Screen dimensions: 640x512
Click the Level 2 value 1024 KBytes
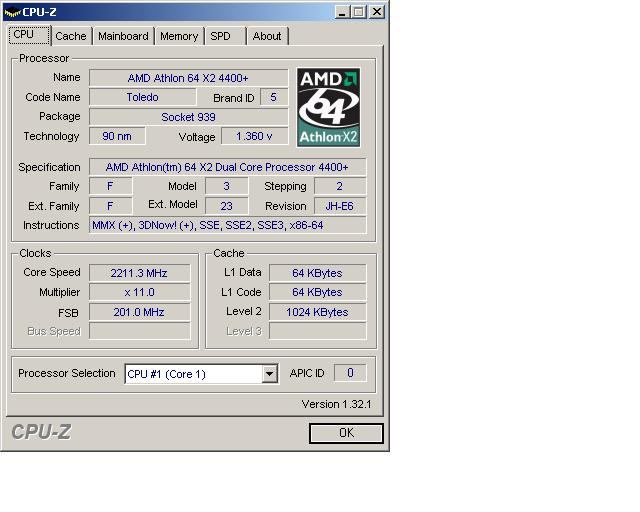[x=318, y=312]
